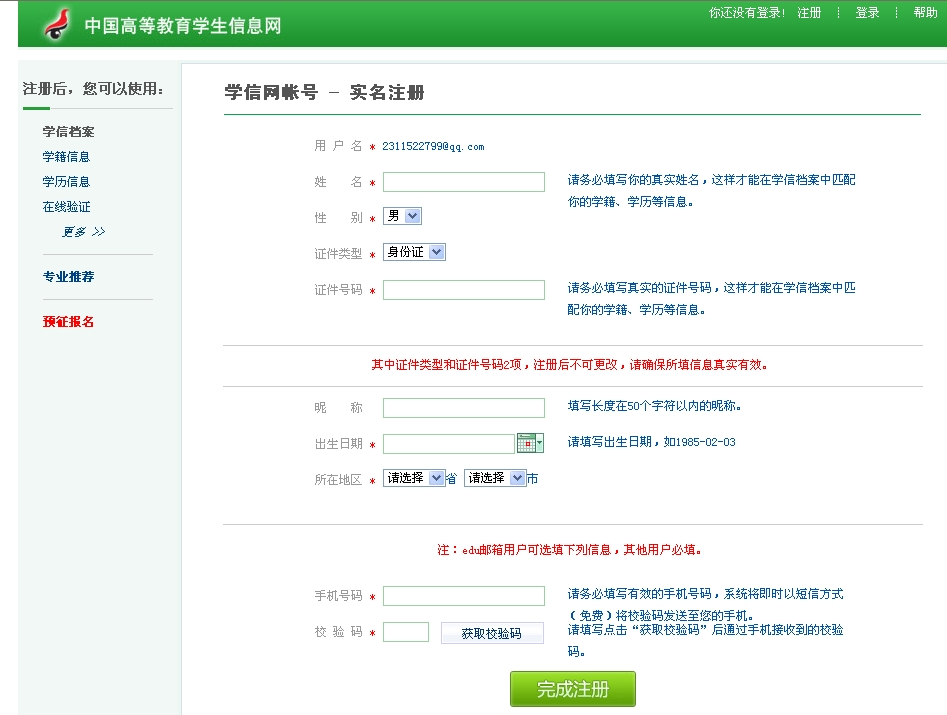
Task: Open the red 预征报名 link
Action: (68, 322)
